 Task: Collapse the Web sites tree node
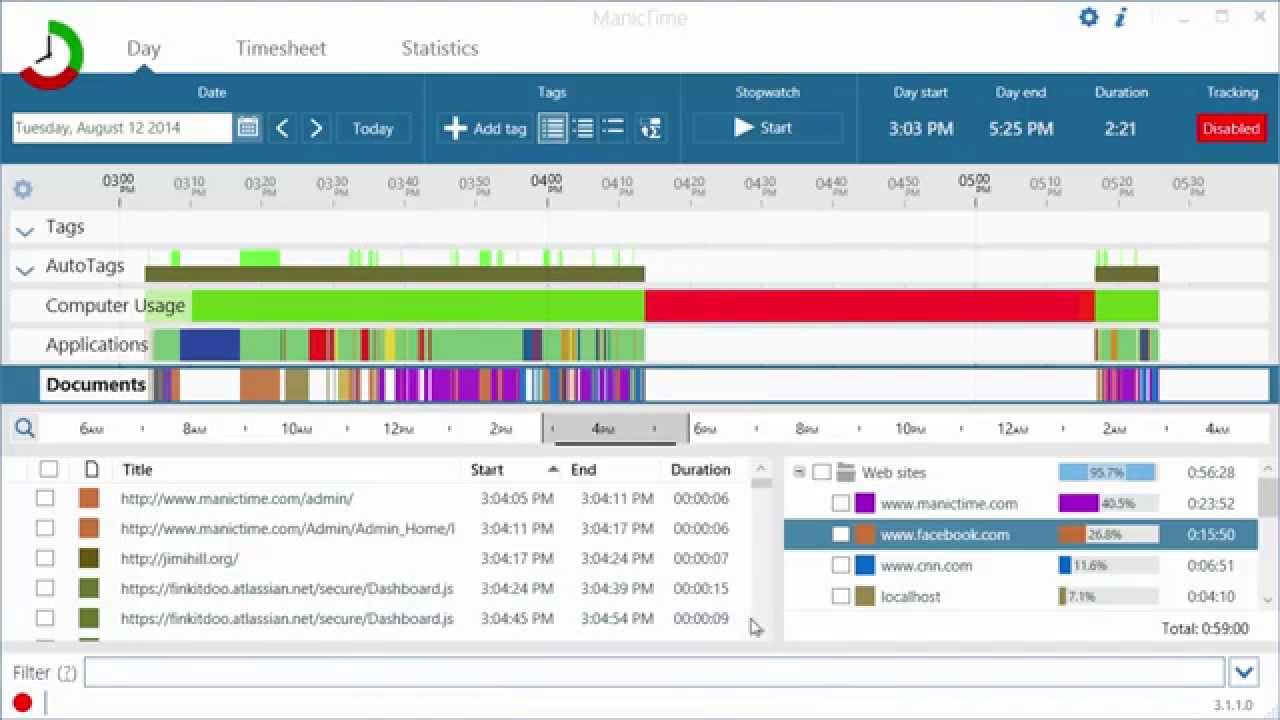click(799, 472)
